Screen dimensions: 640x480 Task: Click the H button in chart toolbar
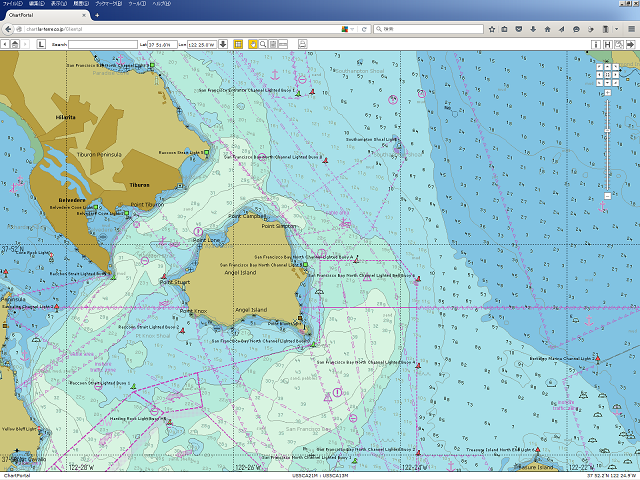608,44
